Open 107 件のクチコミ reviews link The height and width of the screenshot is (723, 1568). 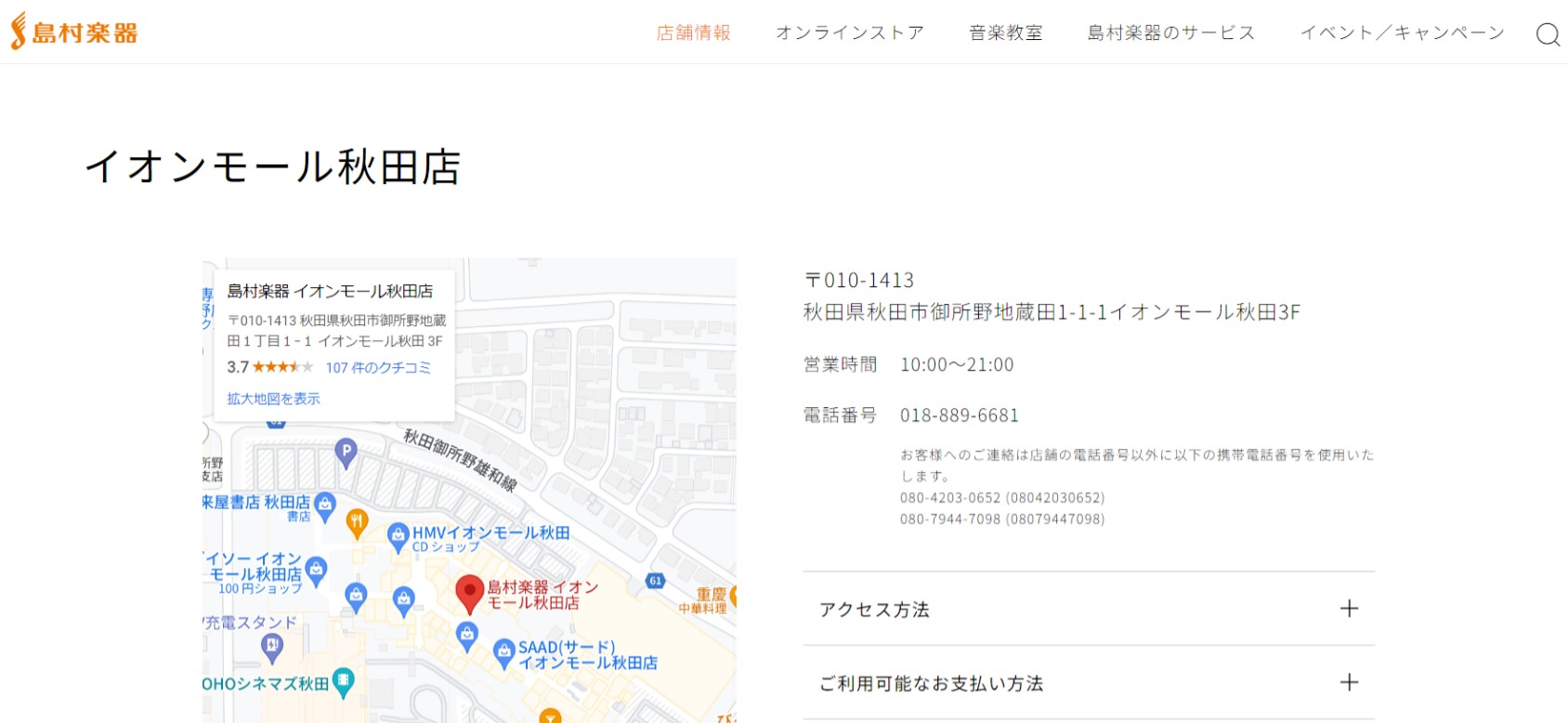pyautogui.click(x=378, y=367)
